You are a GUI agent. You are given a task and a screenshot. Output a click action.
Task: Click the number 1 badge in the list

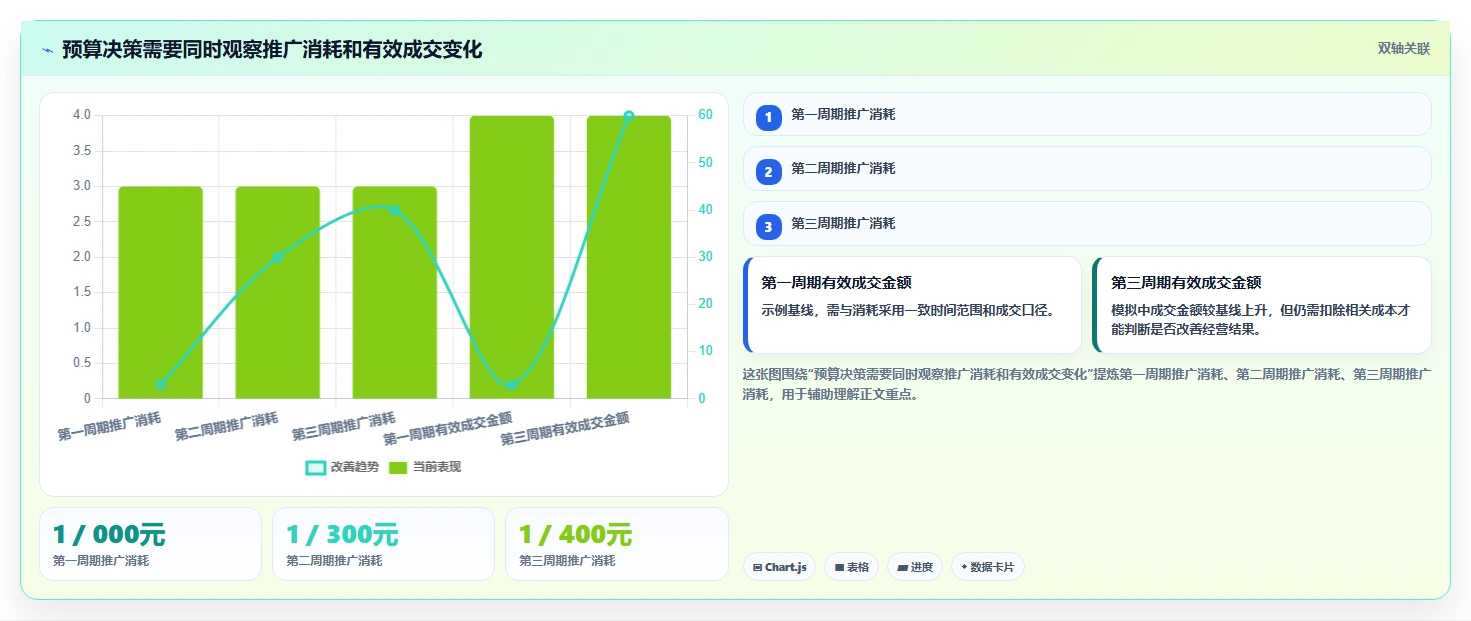[x=768, y=118]
